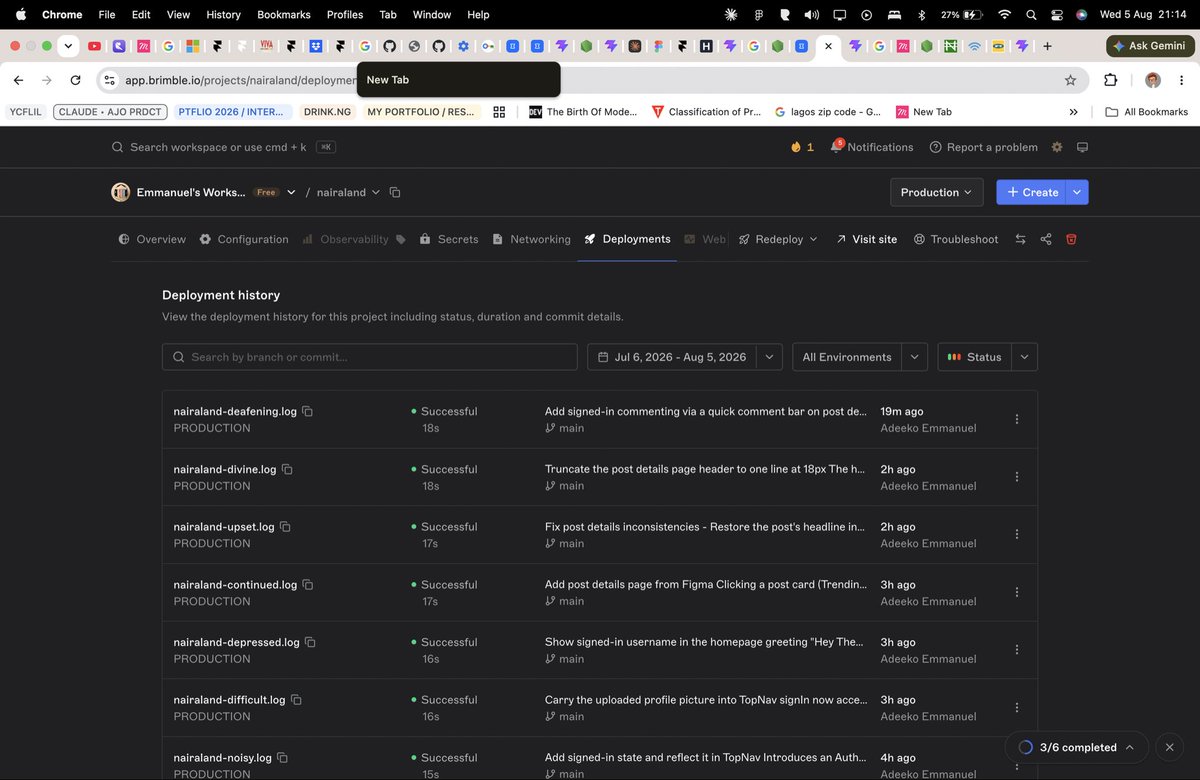Open the Secrets tab

[449, 239]
